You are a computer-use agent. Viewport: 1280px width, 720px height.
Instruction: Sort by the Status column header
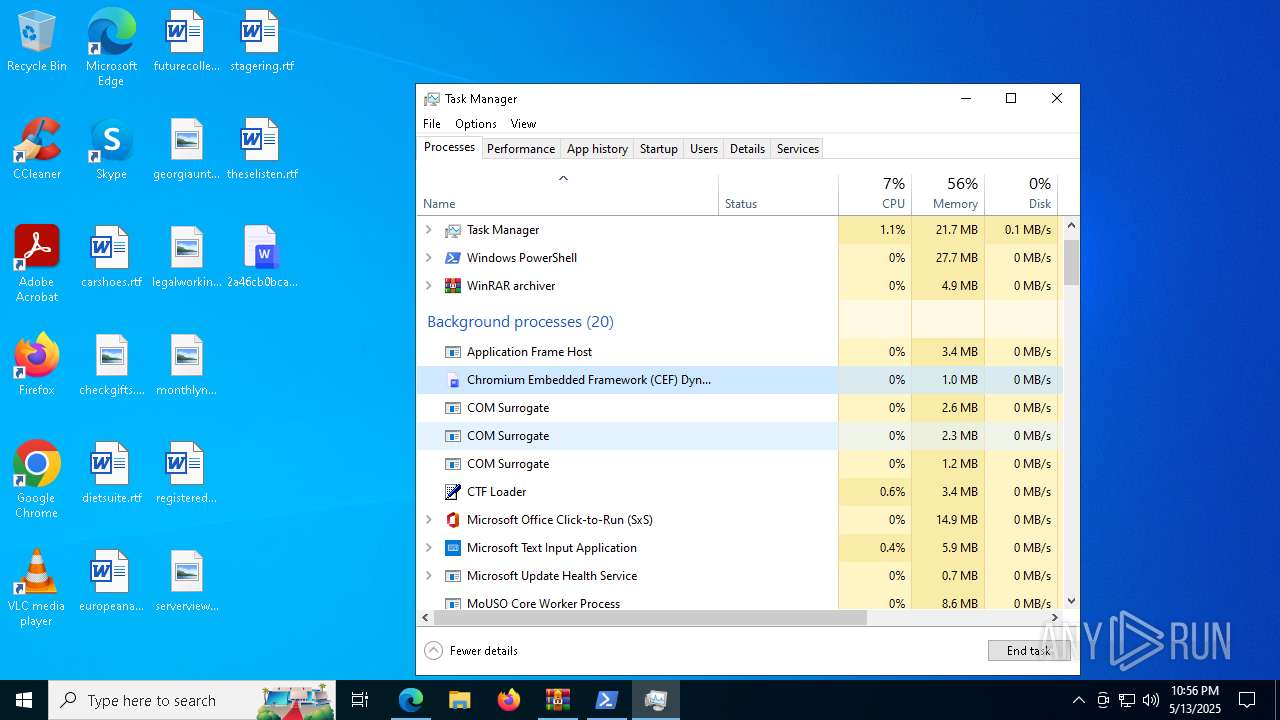(778, 194)
